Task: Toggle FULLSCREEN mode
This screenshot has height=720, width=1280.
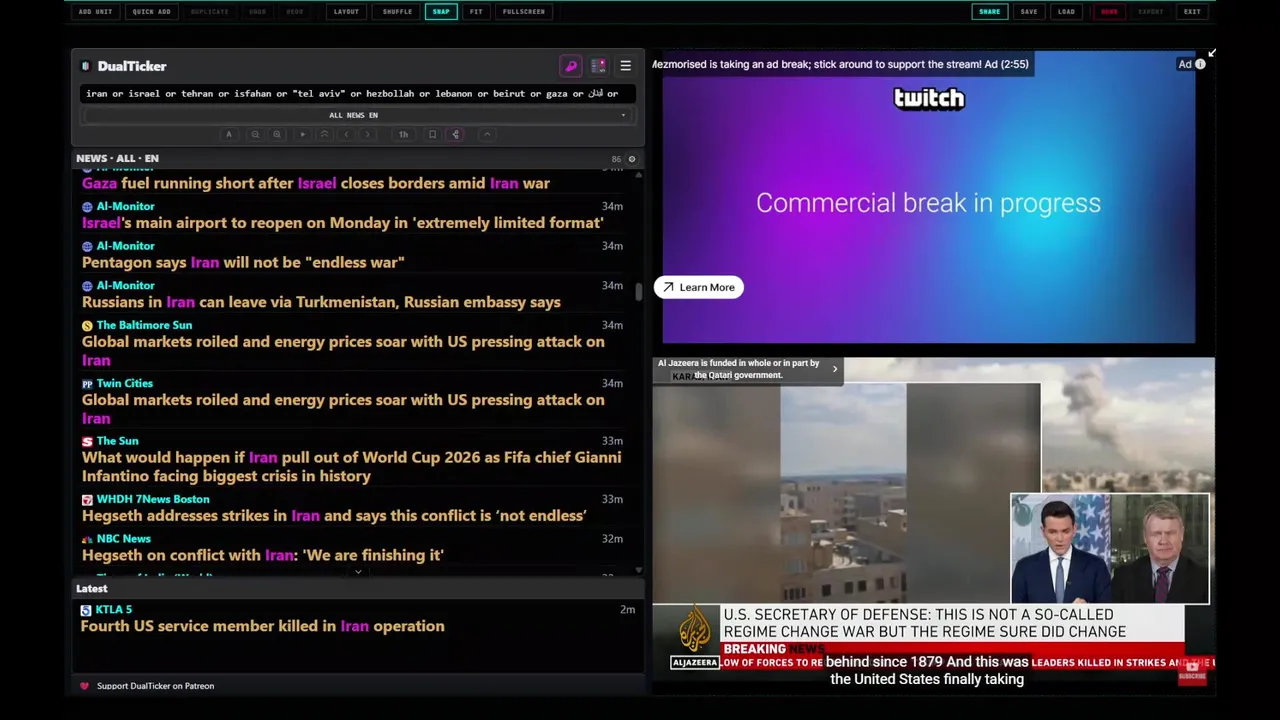Action: click(524, 12)
